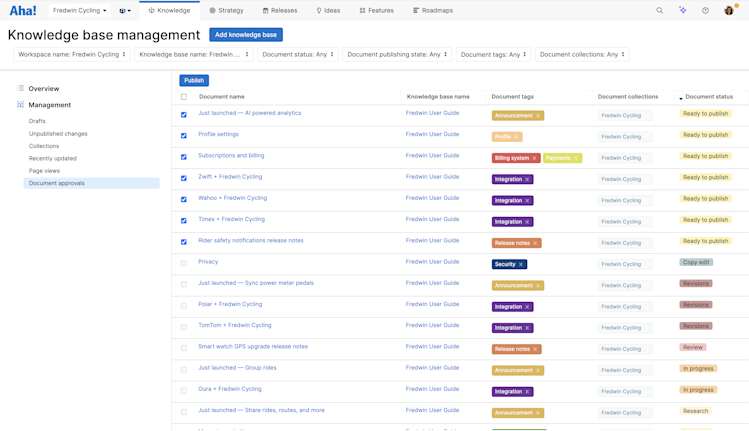Open Knowledge base name filter
749x431 pixels.
click(x=194, y=54)
